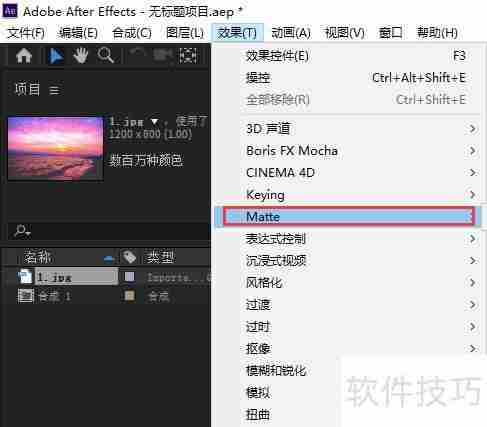The width and height of the screenshot is (487, 427).
Task: Open the 文件(F) menu
Action: point(26,33)
